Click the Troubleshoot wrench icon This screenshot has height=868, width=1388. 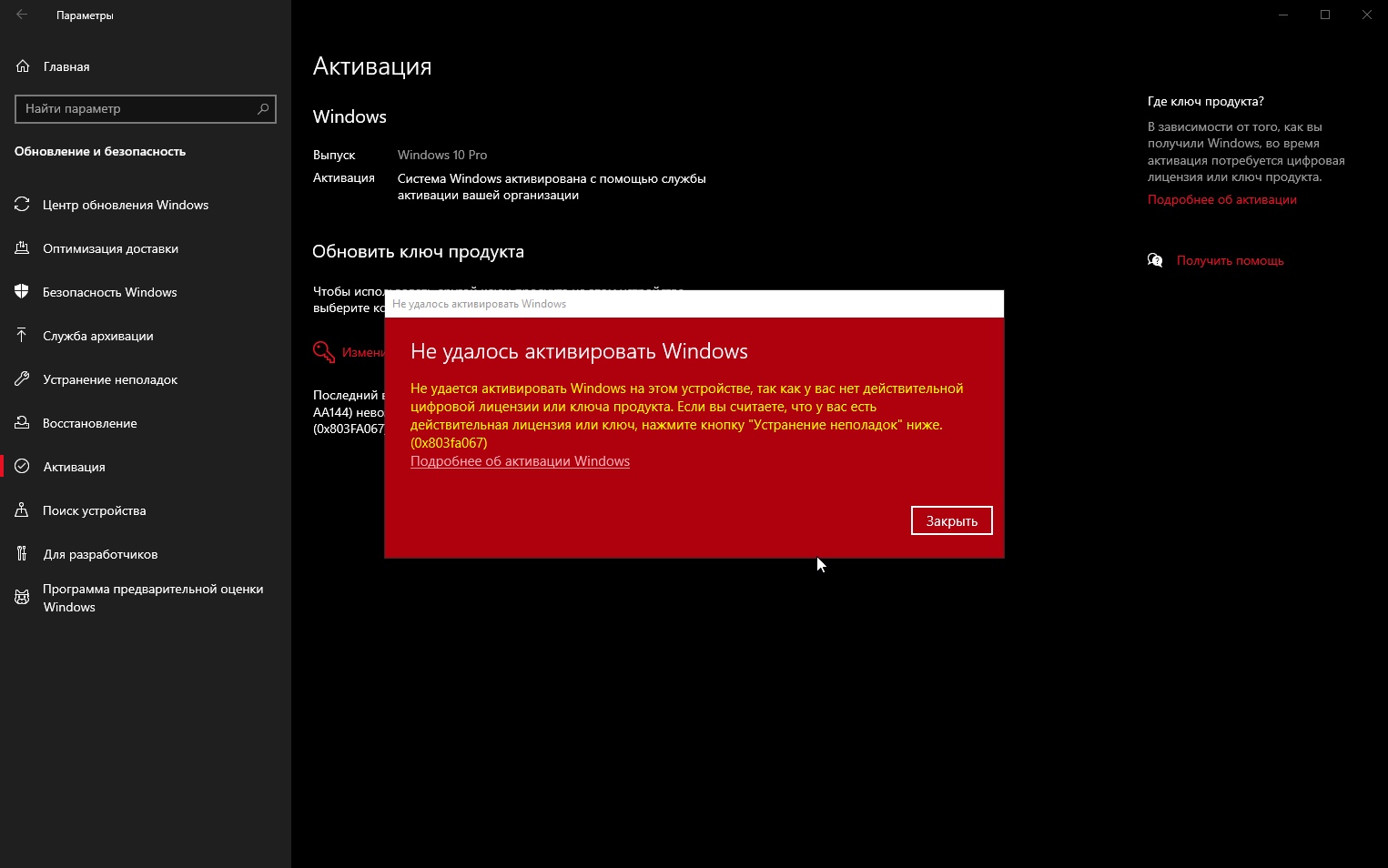point(22,379)
